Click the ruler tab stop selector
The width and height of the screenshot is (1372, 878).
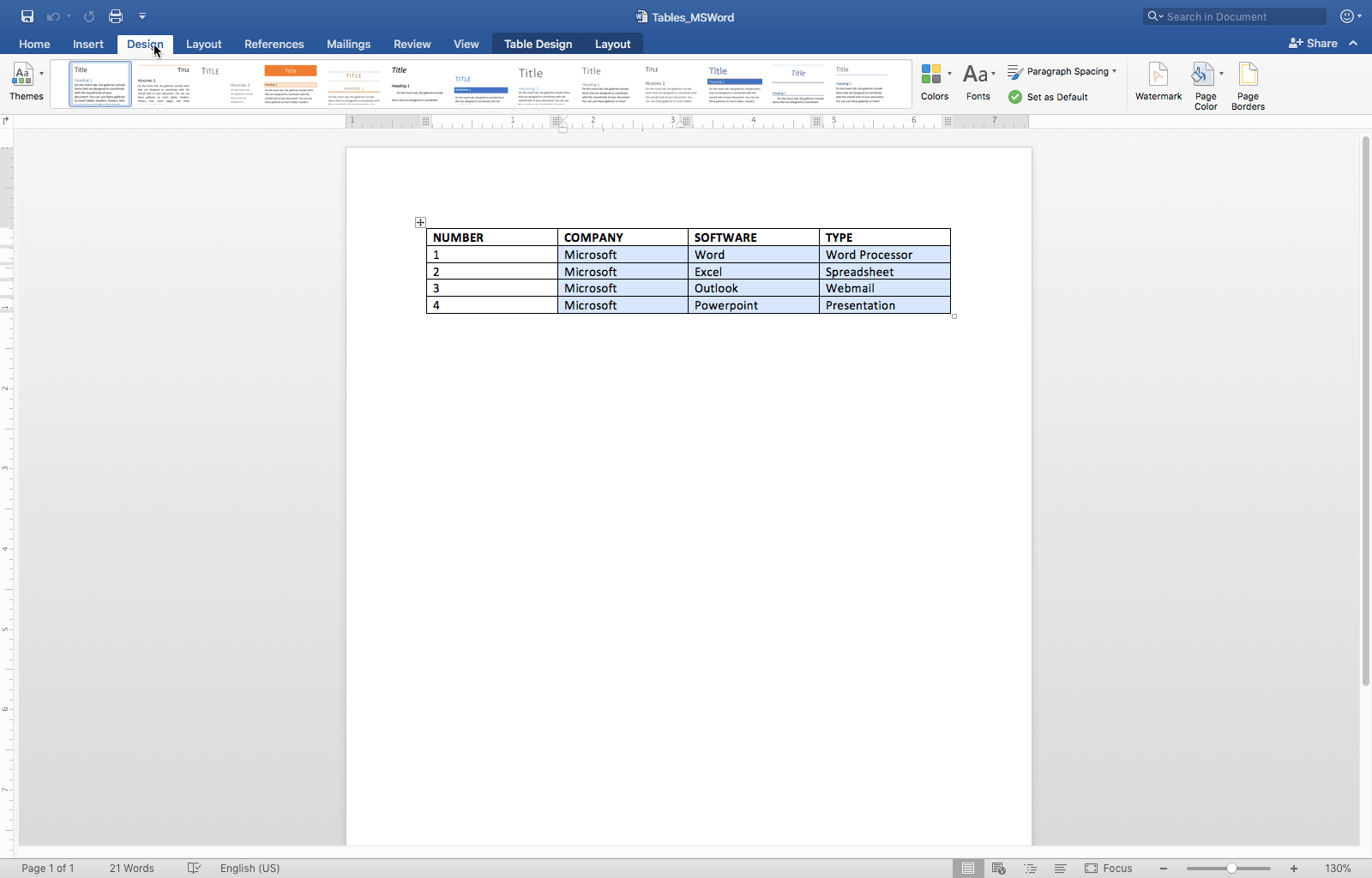tap(6, 121)
